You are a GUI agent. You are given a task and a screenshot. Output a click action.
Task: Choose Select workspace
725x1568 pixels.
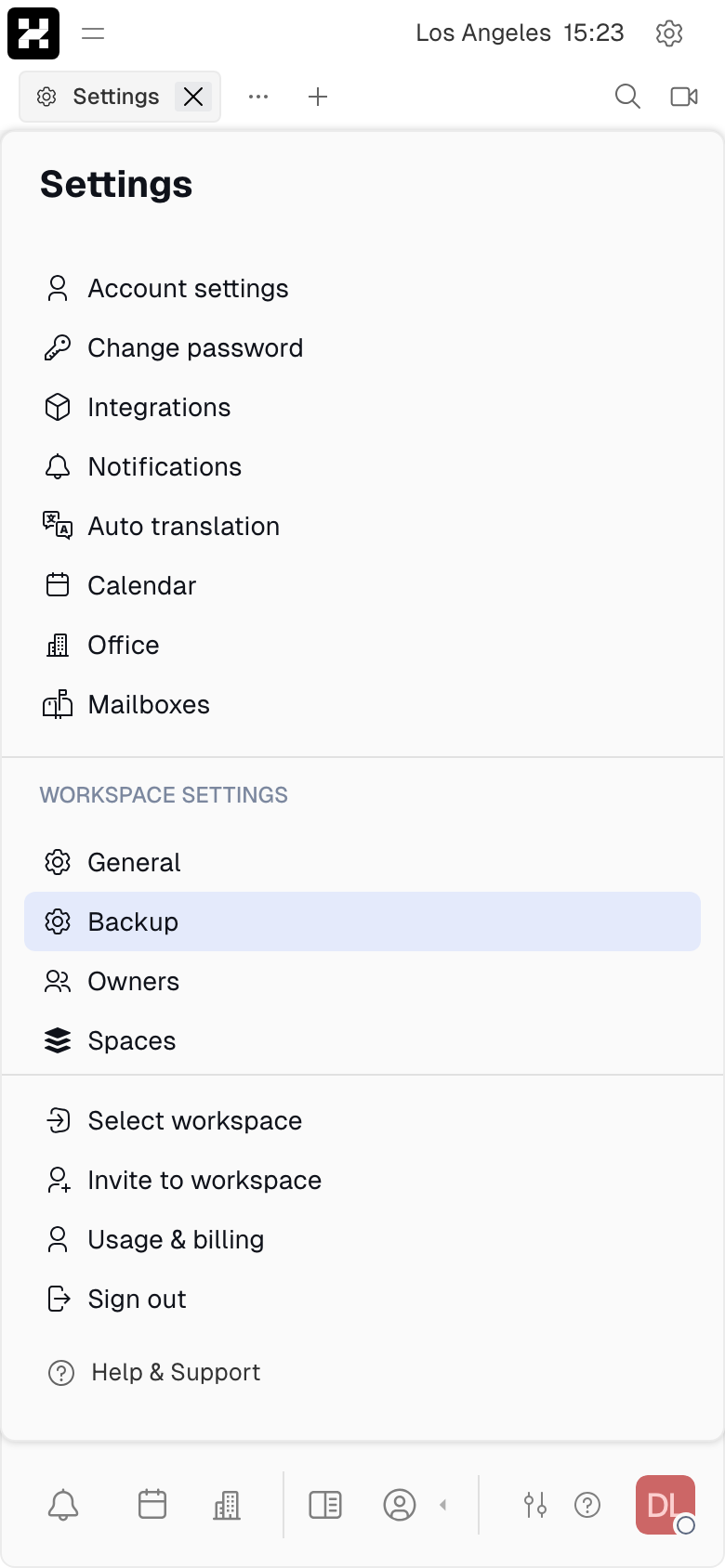pyautogui.click(x=362, y=1120)
